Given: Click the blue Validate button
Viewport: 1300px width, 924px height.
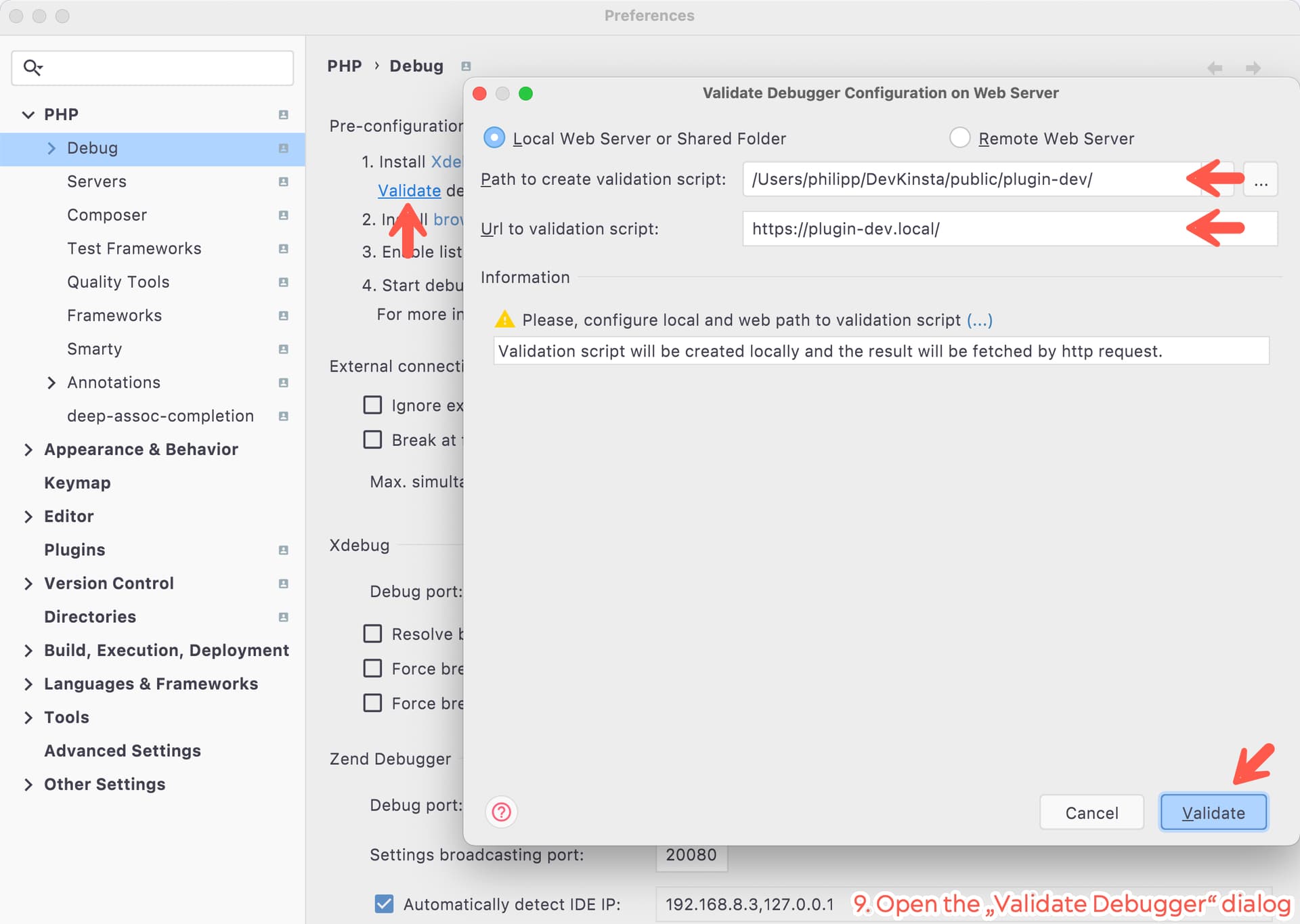Looking at the screenshot, I should pos(1213,812).
